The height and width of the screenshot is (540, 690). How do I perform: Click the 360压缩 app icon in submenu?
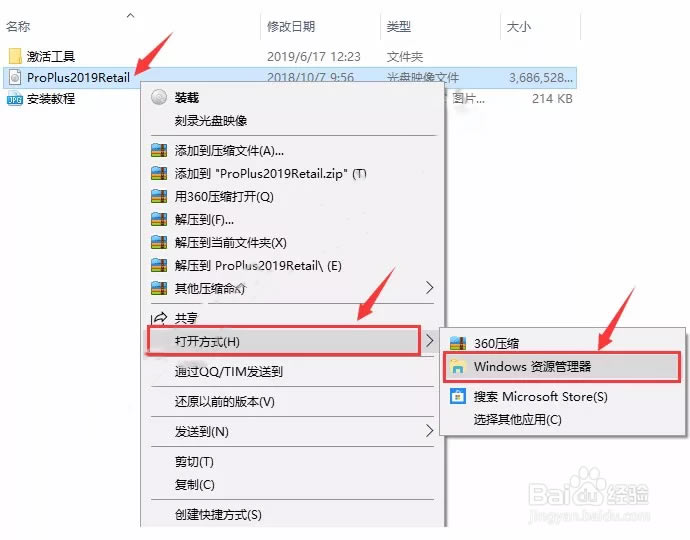458,343
